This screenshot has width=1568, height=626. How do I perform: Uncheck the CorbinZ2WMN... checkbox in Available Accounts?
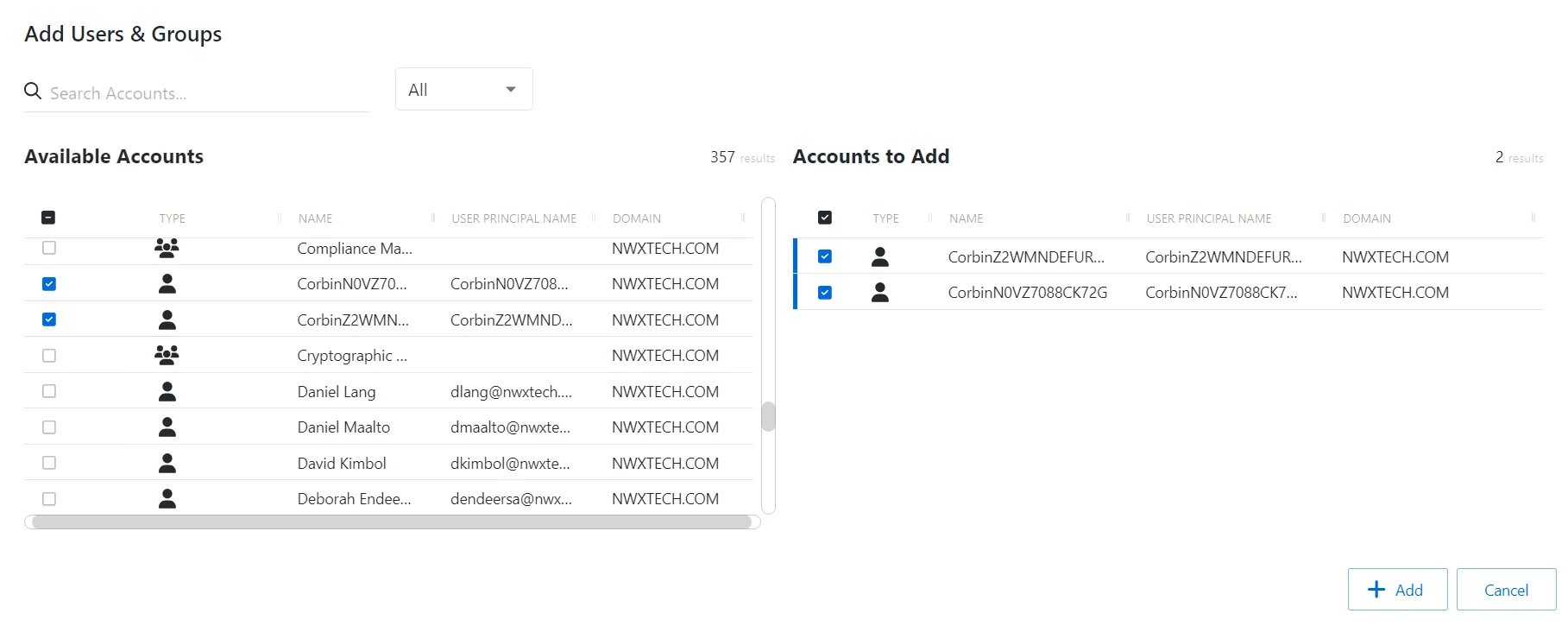point(49,319)
